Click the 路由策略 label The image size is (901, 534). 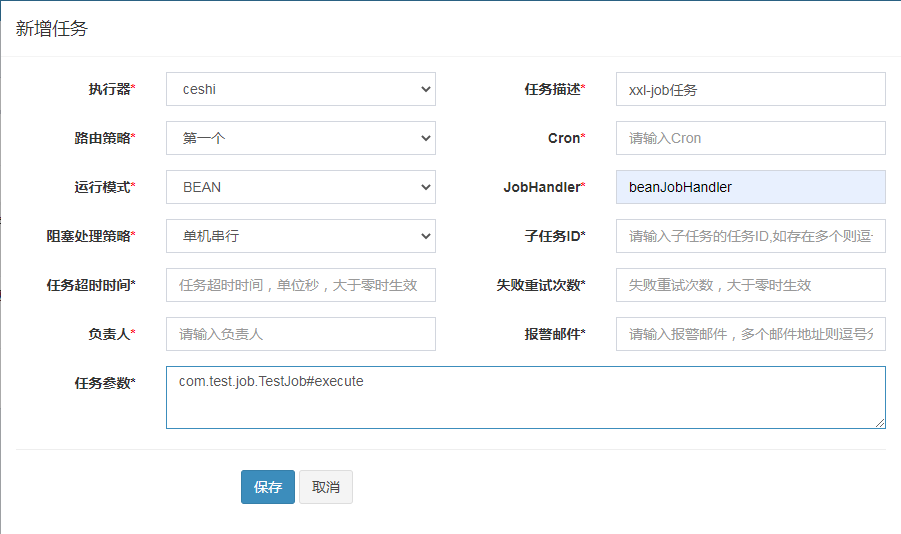point(105,138)
